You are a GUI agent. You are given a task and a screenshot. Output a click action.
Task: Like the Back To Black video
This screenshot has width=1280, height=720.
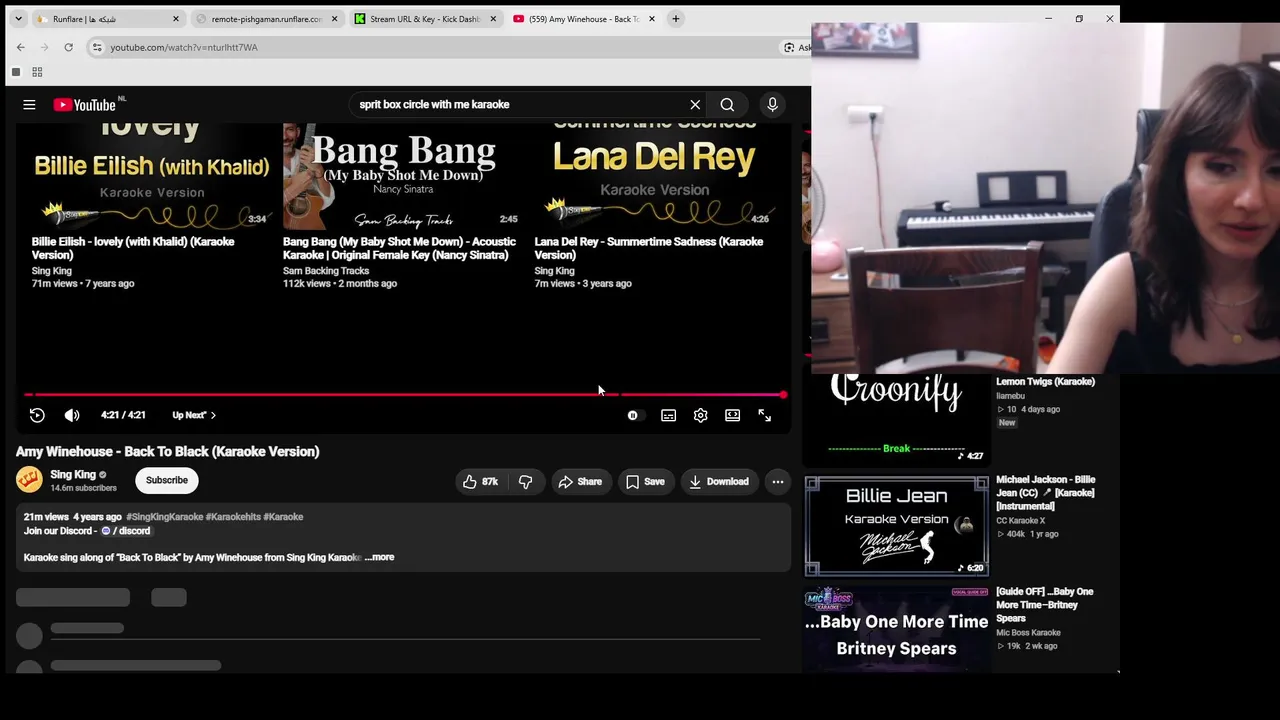(480, 482)
